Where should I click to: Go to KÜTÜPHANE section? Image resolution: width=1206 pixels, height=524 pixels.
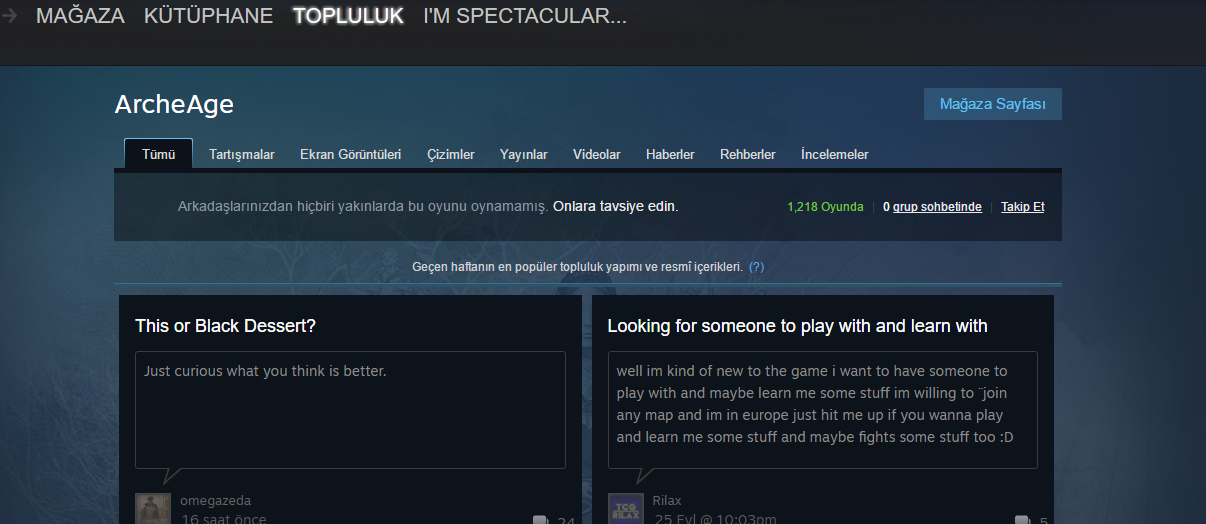(x=208, y=16)
